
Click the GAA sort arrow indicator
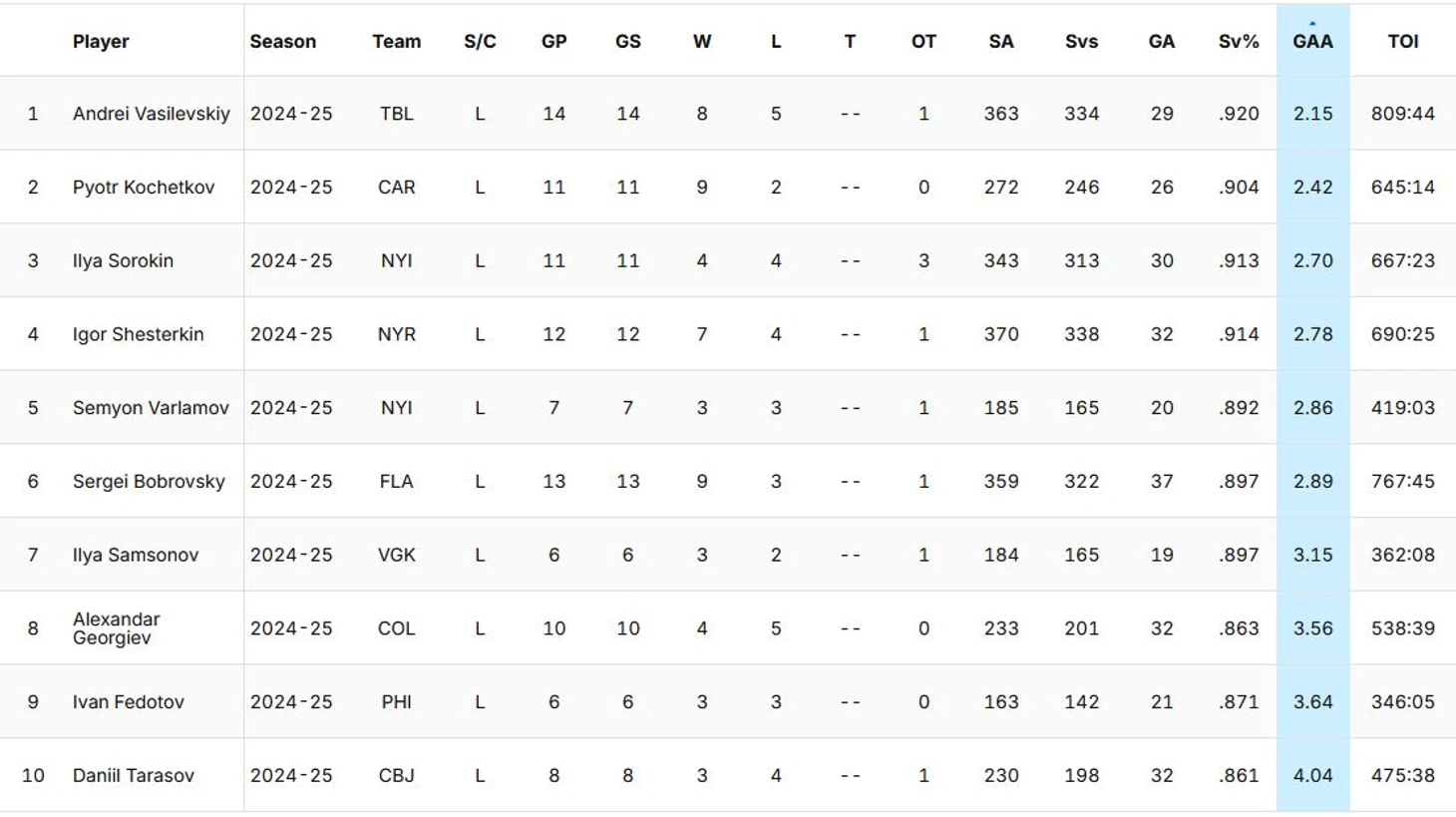[x=1312, y=23]
